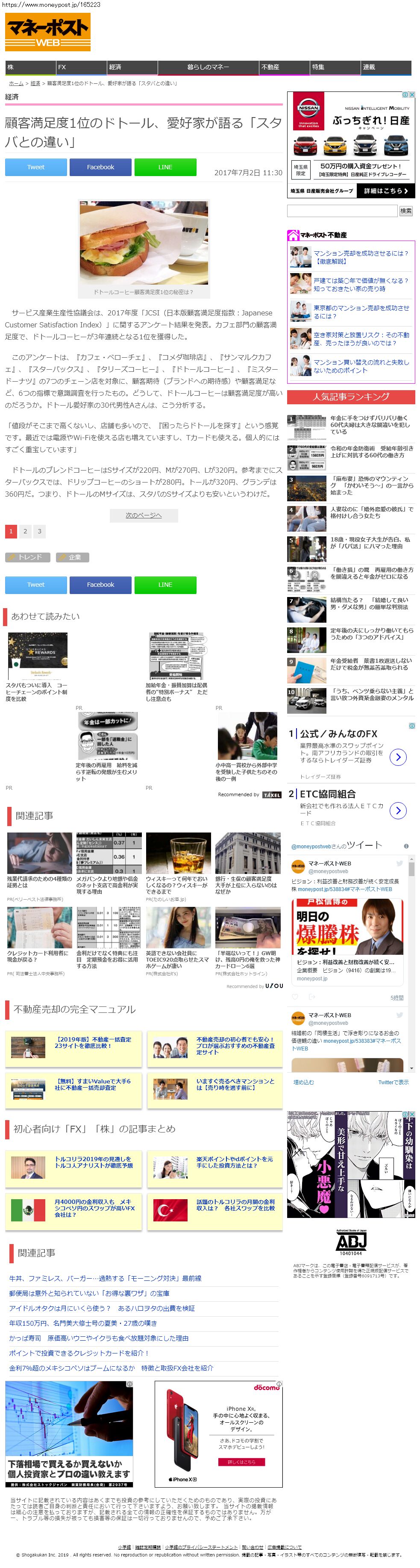Select the 暮らしのマネー navigation tab

(x=208, y=67)
